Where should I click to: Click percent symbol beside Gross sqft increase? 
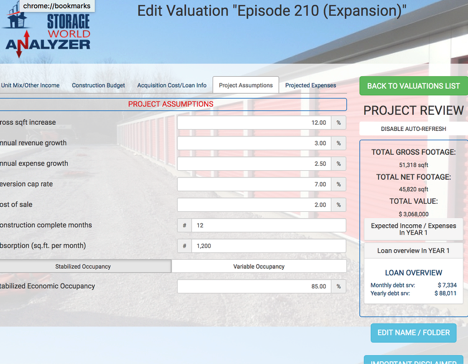click(x=339, y=123)
